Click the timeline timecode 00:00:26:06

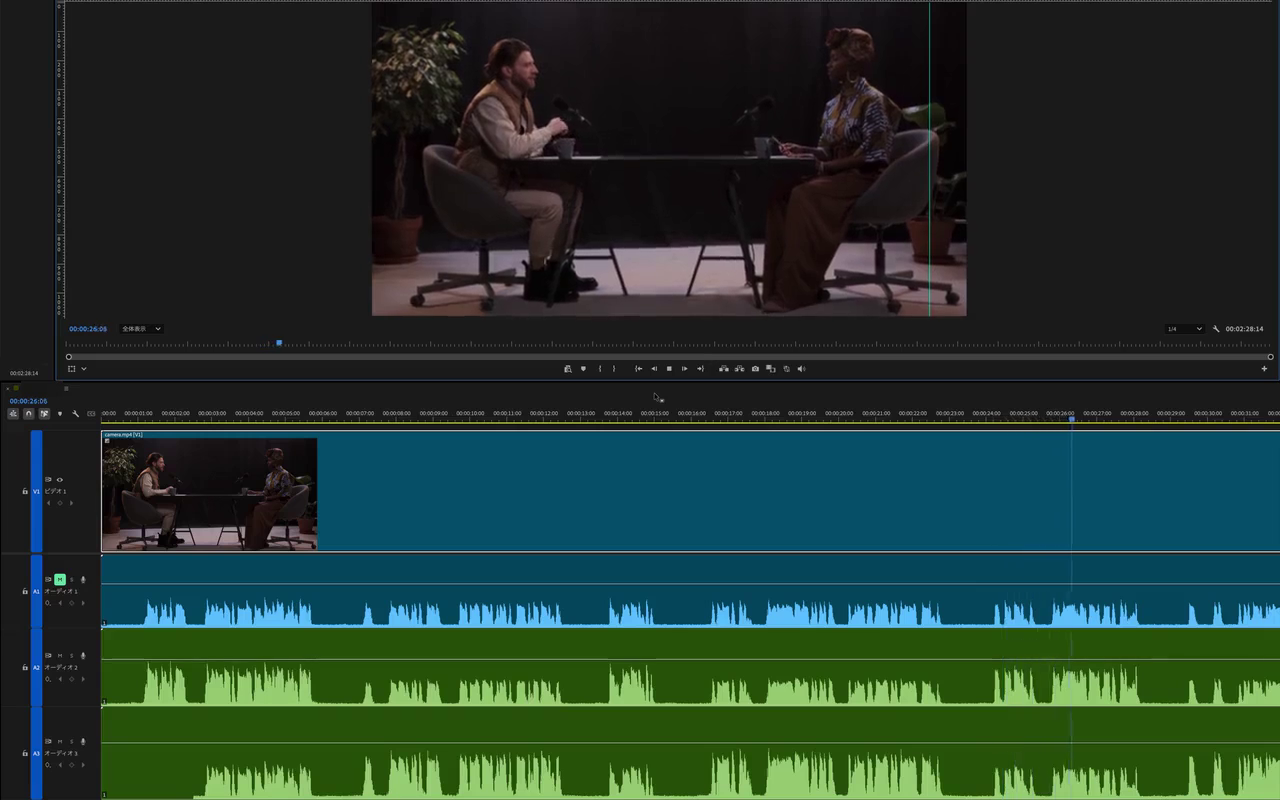[x=28, y=401]
